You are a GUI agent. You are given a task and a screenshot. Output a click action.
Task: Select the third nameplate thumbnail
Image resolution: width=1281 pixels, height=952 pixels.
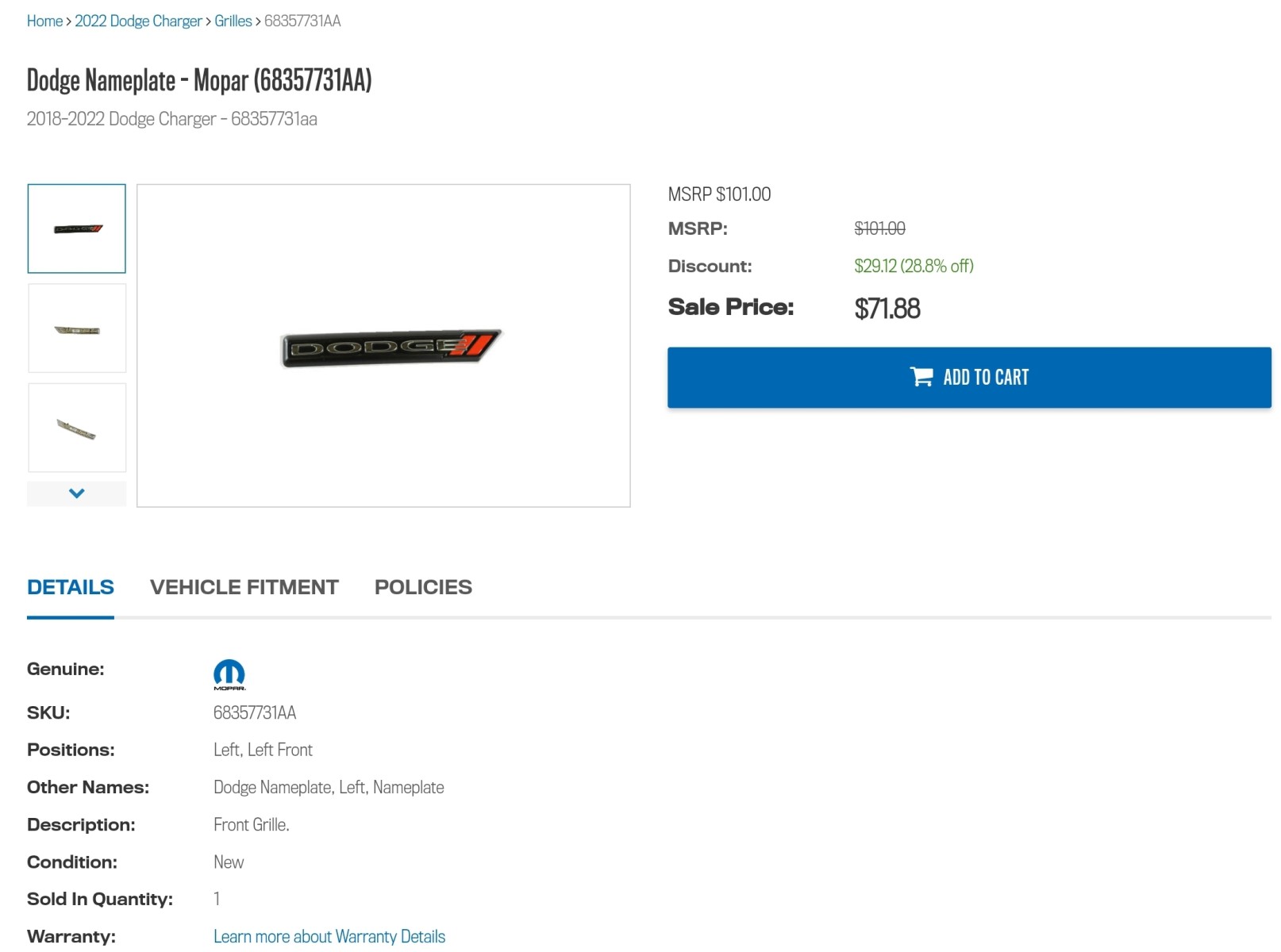tap(76, 428)
